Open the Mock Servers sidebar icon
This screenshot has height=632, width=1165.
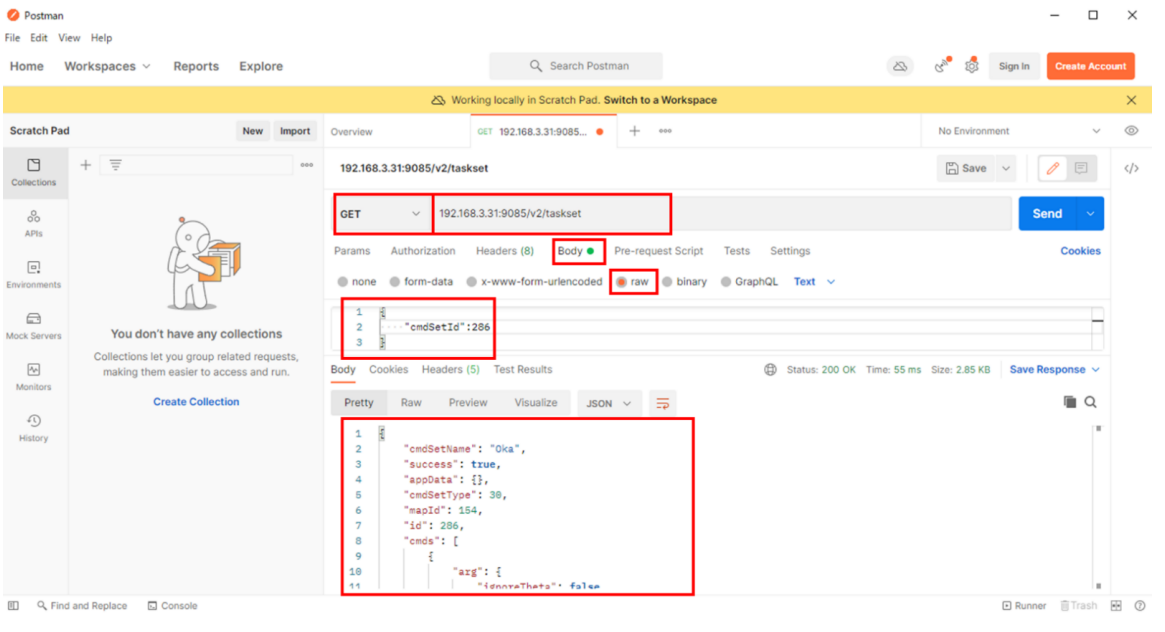point(33,325)
